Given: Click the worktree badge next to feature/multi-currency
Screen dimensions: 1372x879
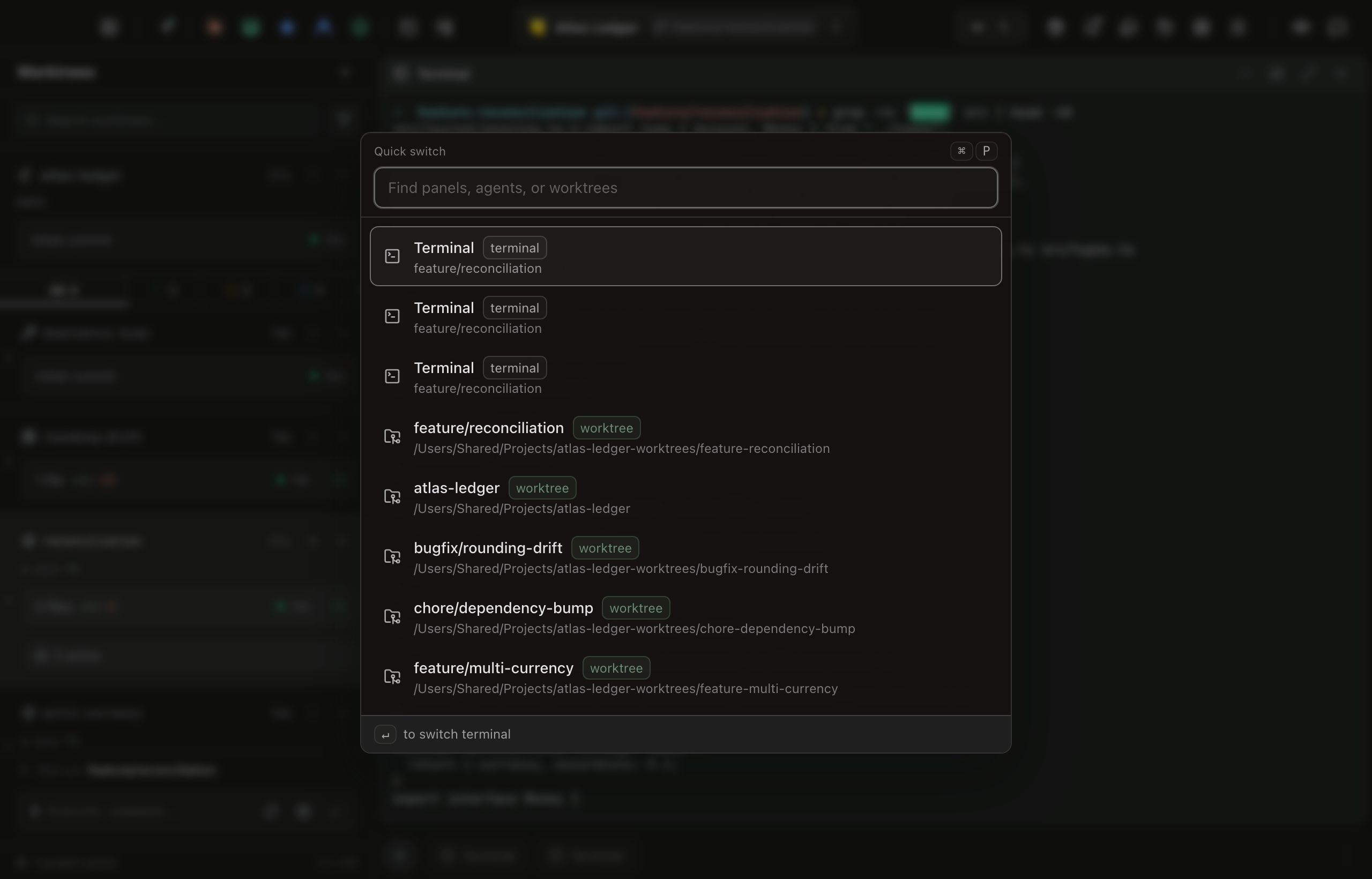Looking at the screenshot, I should [616, 668].
